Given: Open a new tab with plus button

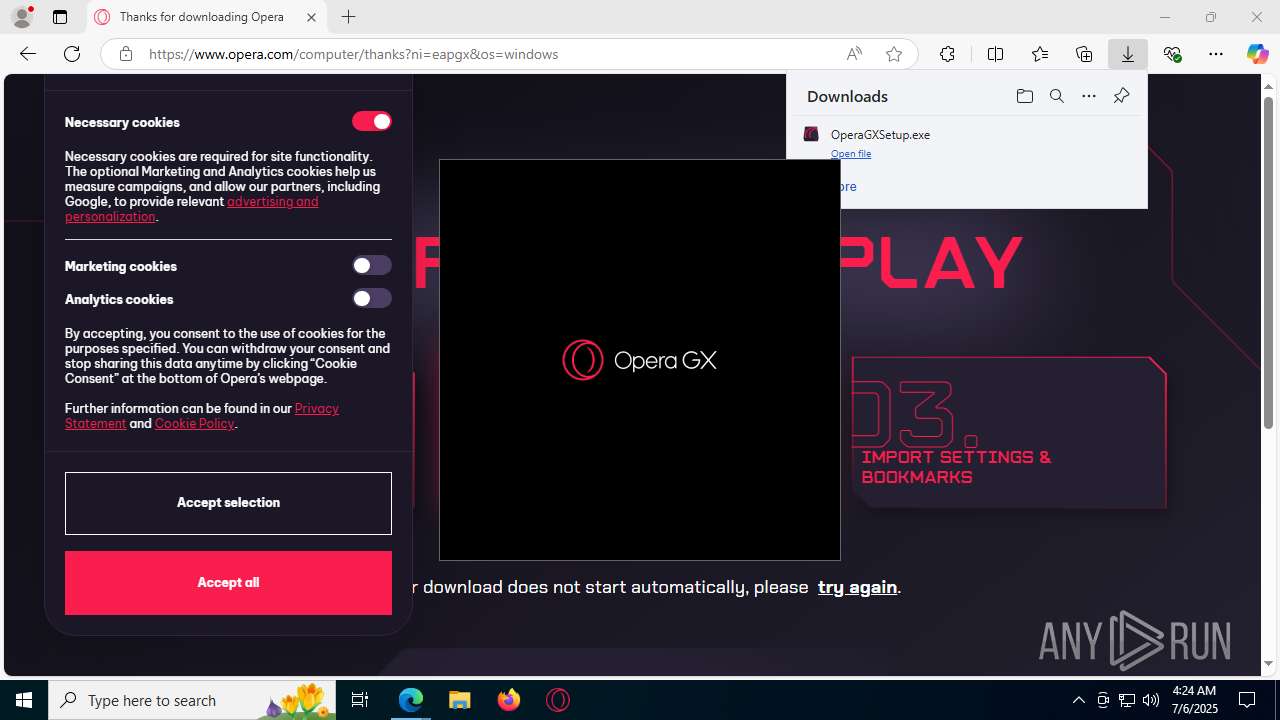Looking at the screenshot, I should [x=348, y=17].
